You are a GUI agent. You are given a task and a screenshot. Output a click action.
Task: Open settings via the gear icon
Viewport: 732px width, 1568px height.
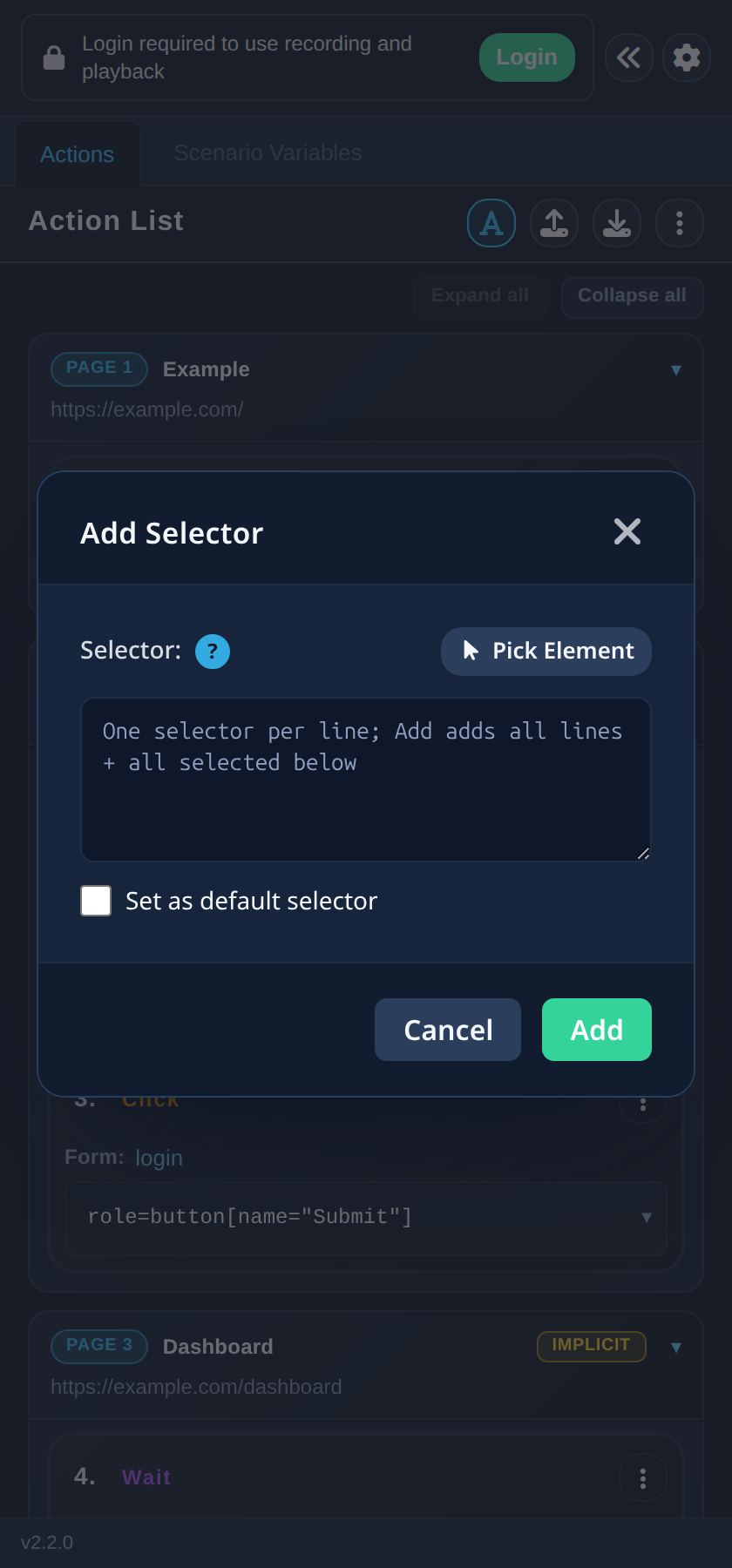[x=687, y=57]
